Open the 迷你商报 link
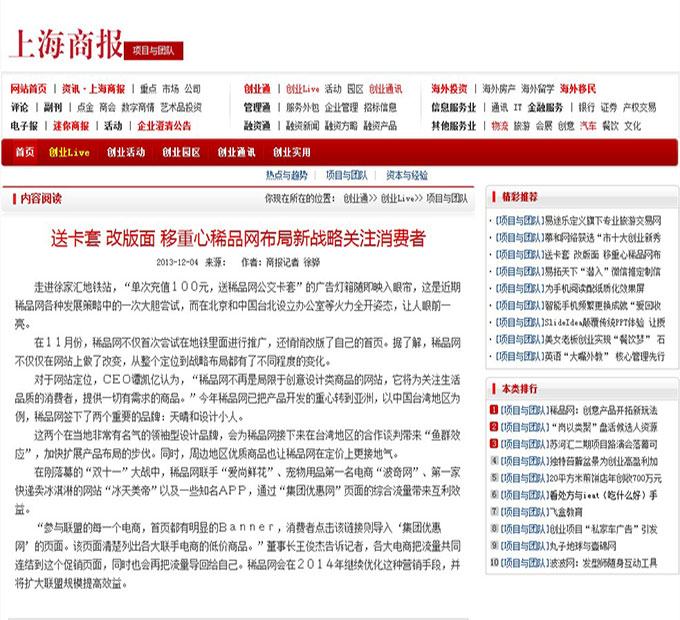 (71, 126)
